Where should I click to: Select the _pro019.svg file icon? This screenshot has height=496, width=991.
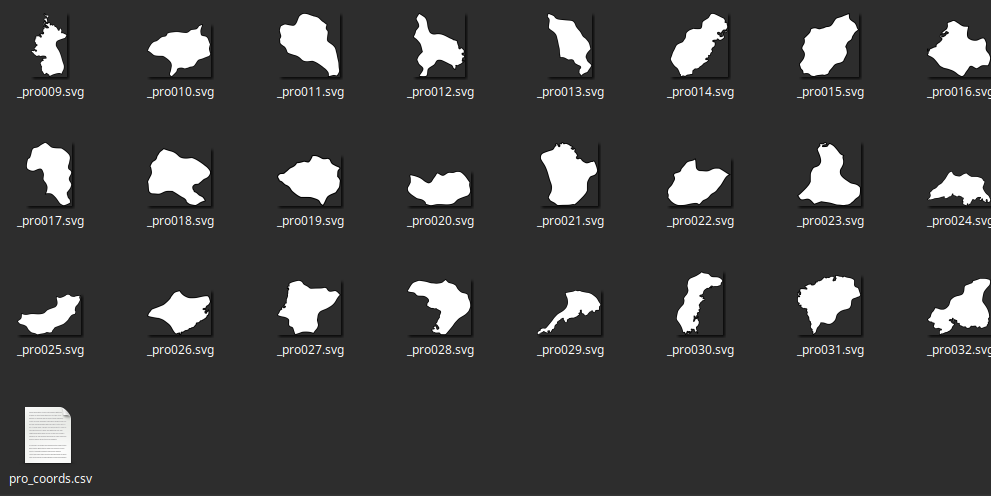pyautogui.click(x=310, y=181)
